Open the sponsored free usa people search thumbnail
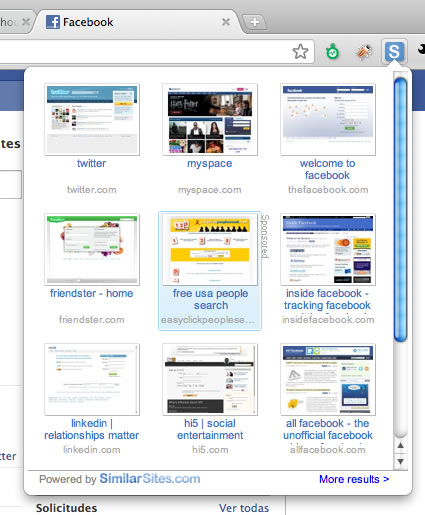 (x=210, y=249)
